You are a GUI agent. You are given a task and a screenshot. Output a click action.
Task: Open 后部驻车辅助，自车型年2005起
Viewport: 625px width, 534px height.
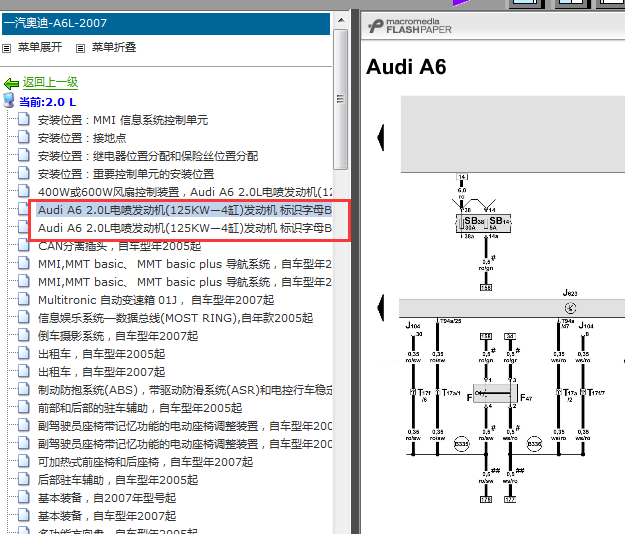[x=118, y=480]
